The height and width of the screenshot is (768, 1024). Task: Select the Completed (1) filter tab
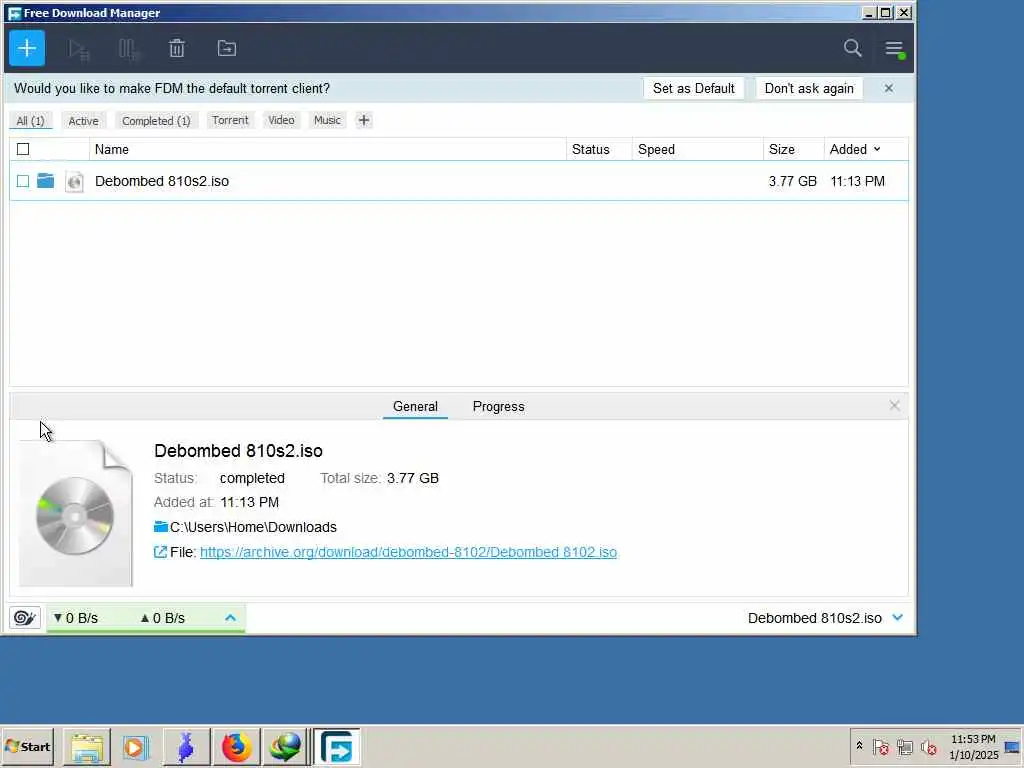click(156, 121)
